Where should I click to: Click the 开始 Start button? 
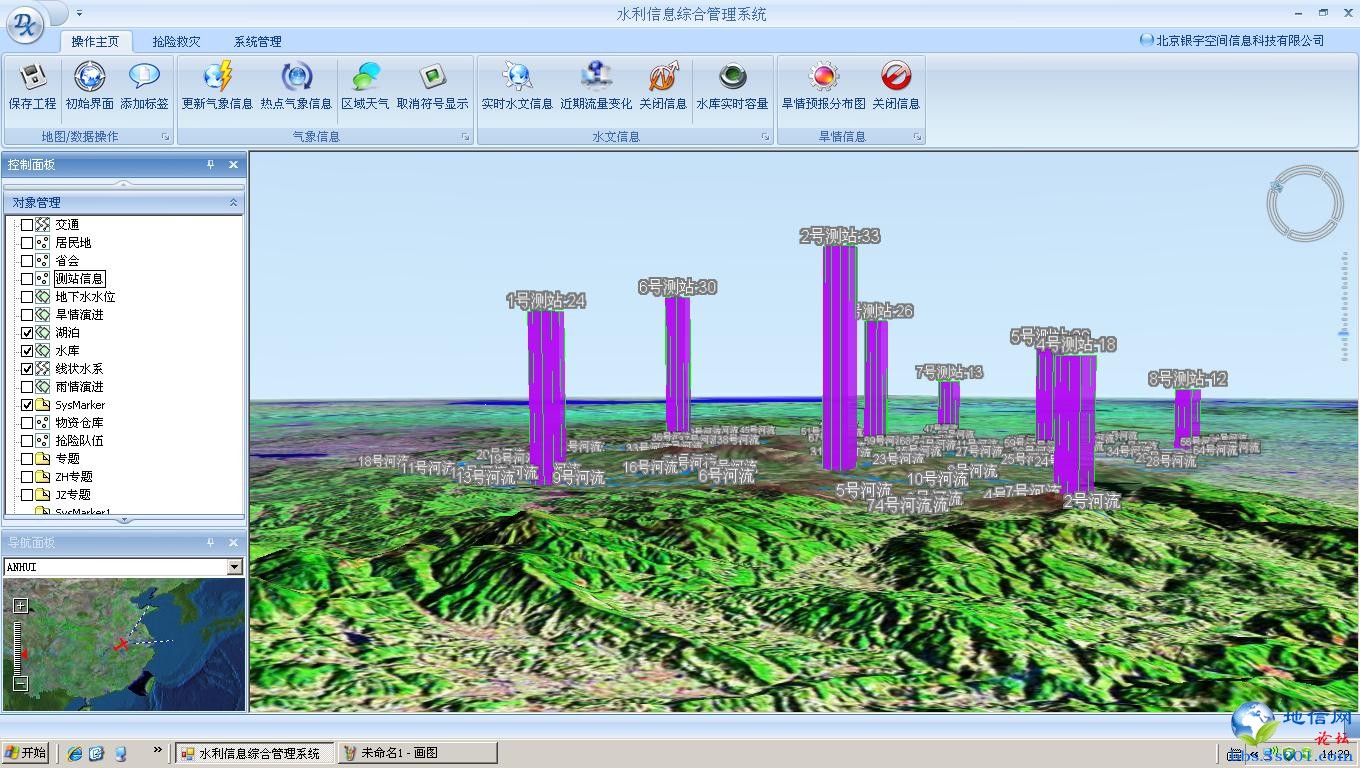tap(27, 753)
